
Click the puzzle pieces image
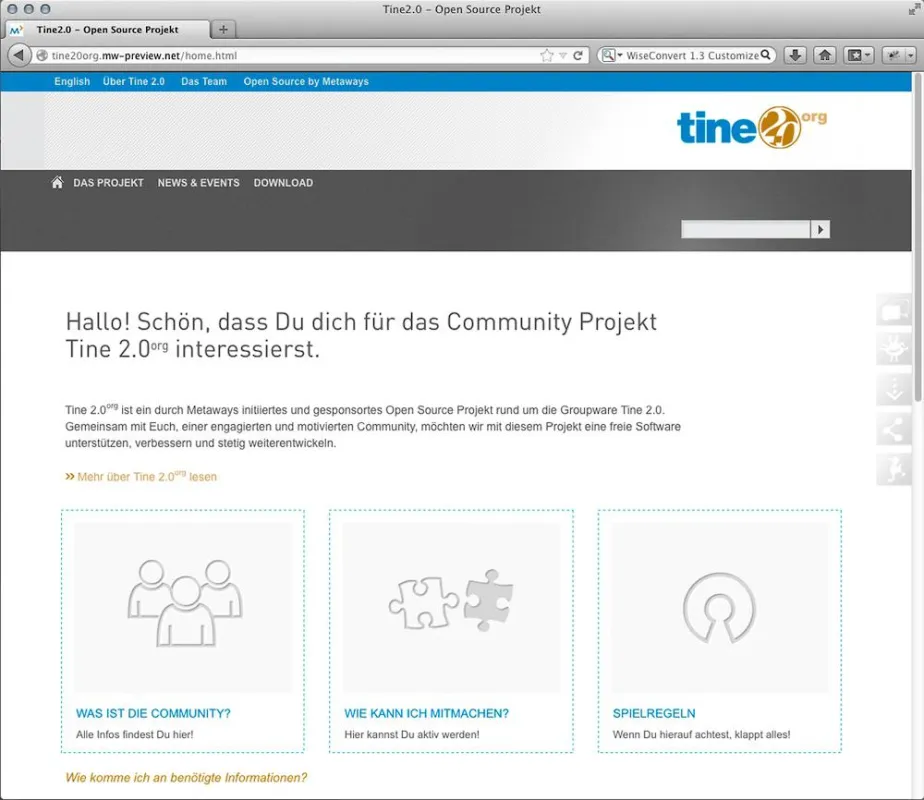point(451,607)
